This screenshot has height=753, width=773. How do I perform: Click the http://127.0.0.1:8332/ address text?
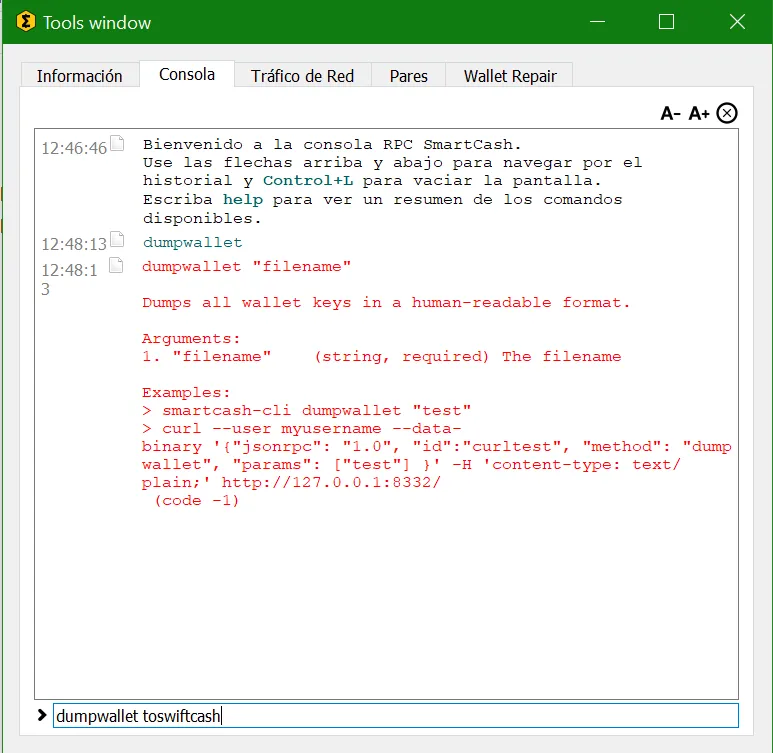(331, 483)
